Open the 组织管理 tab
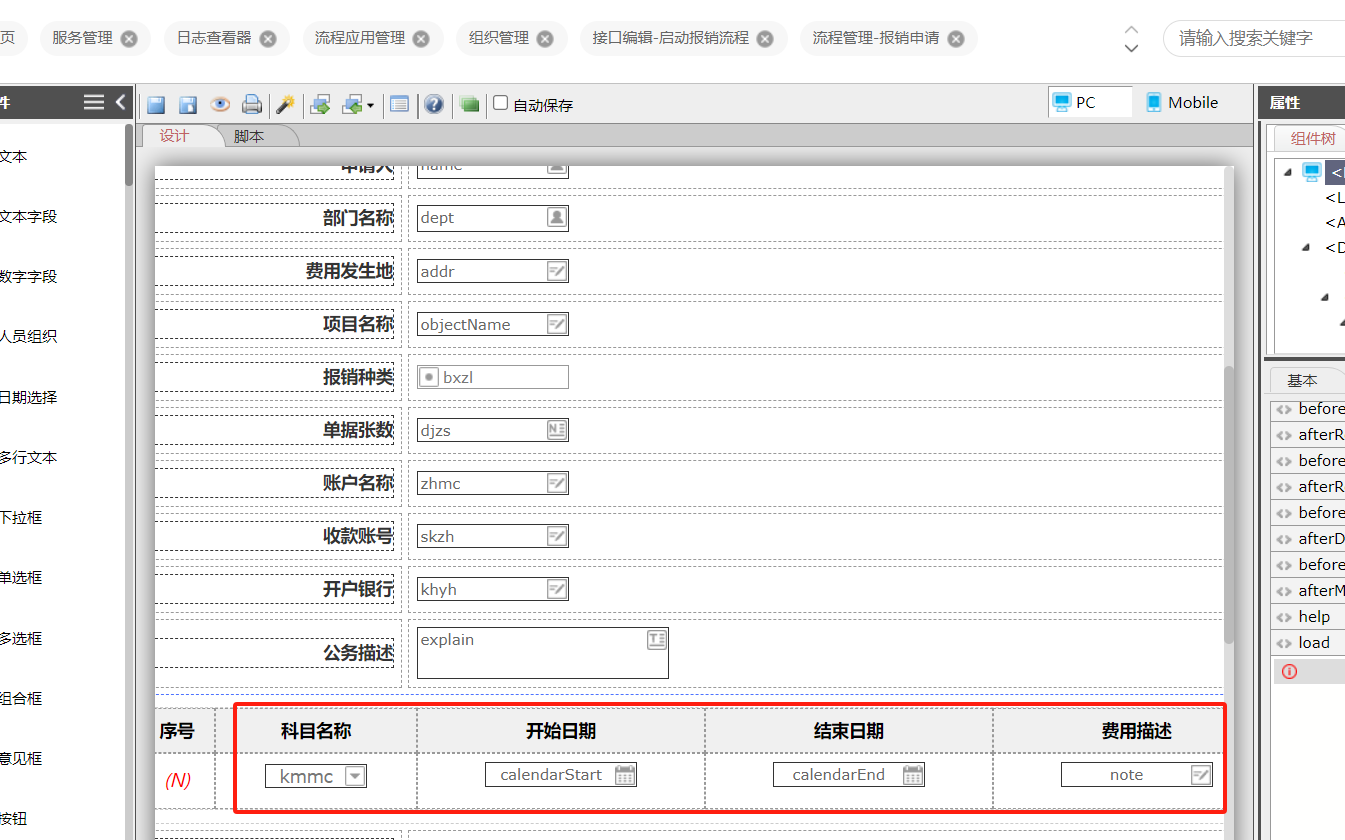 pos(499,38)
